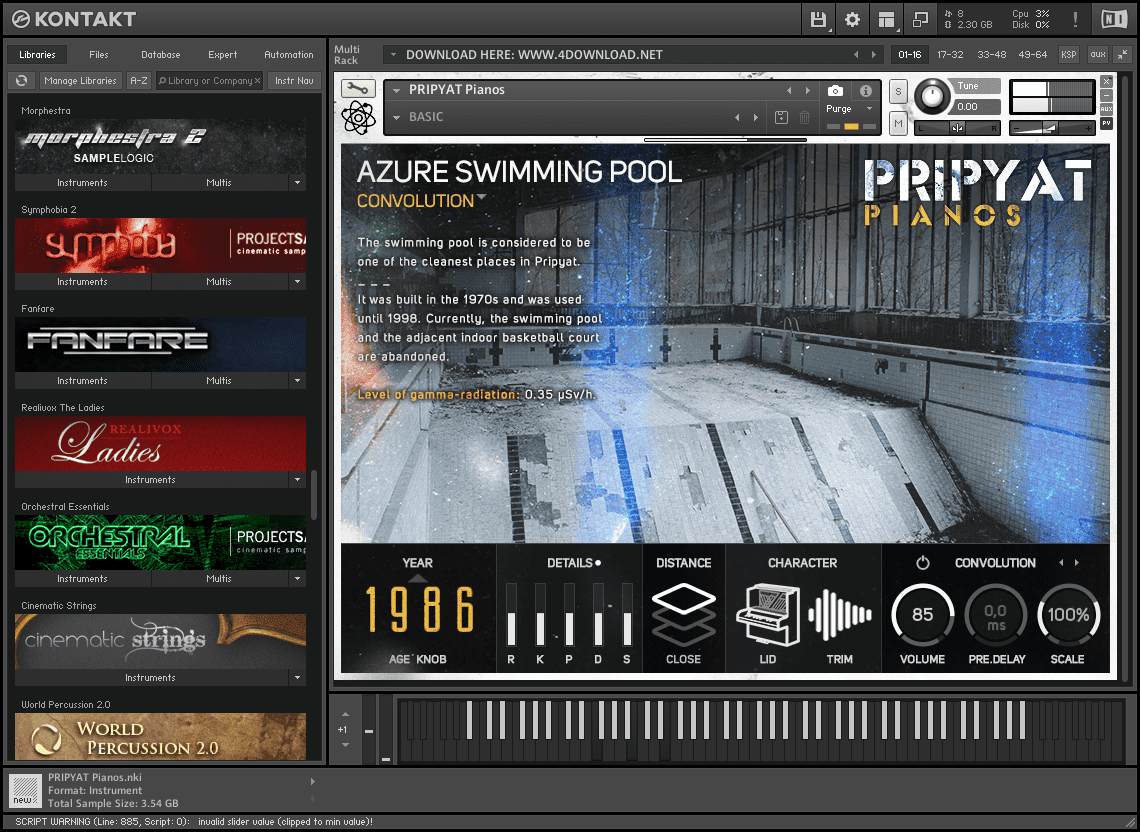
Task: Click the Library or Company search field
Action: [209, 81]
